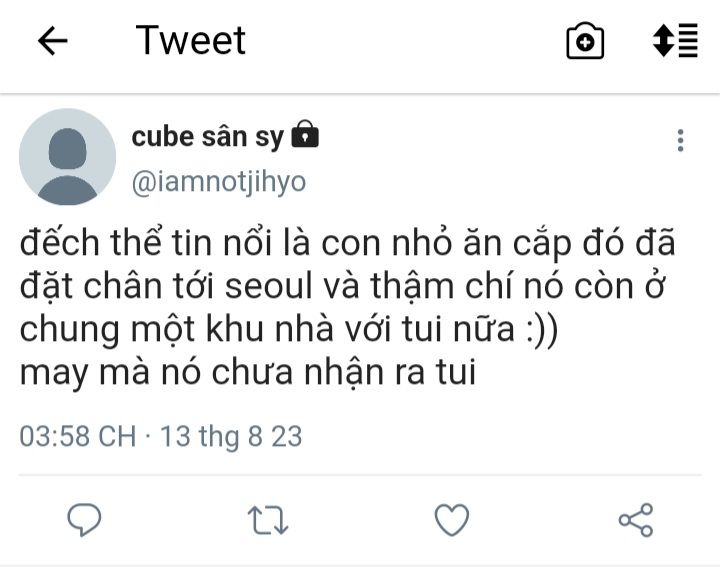Open profile via name cube sân sy
The width and height of the screenshot is (720, 567).
point(208,137)
